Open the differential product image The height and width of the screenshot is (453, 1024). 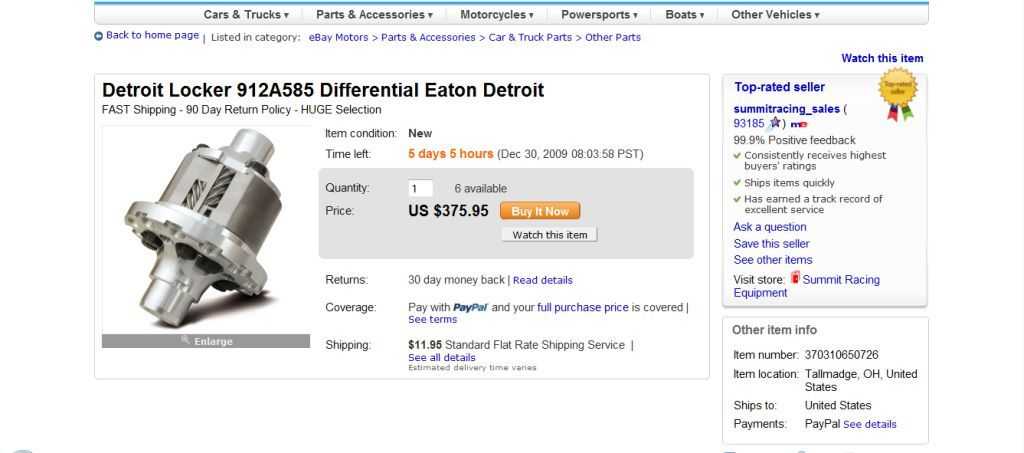point(206,228)
